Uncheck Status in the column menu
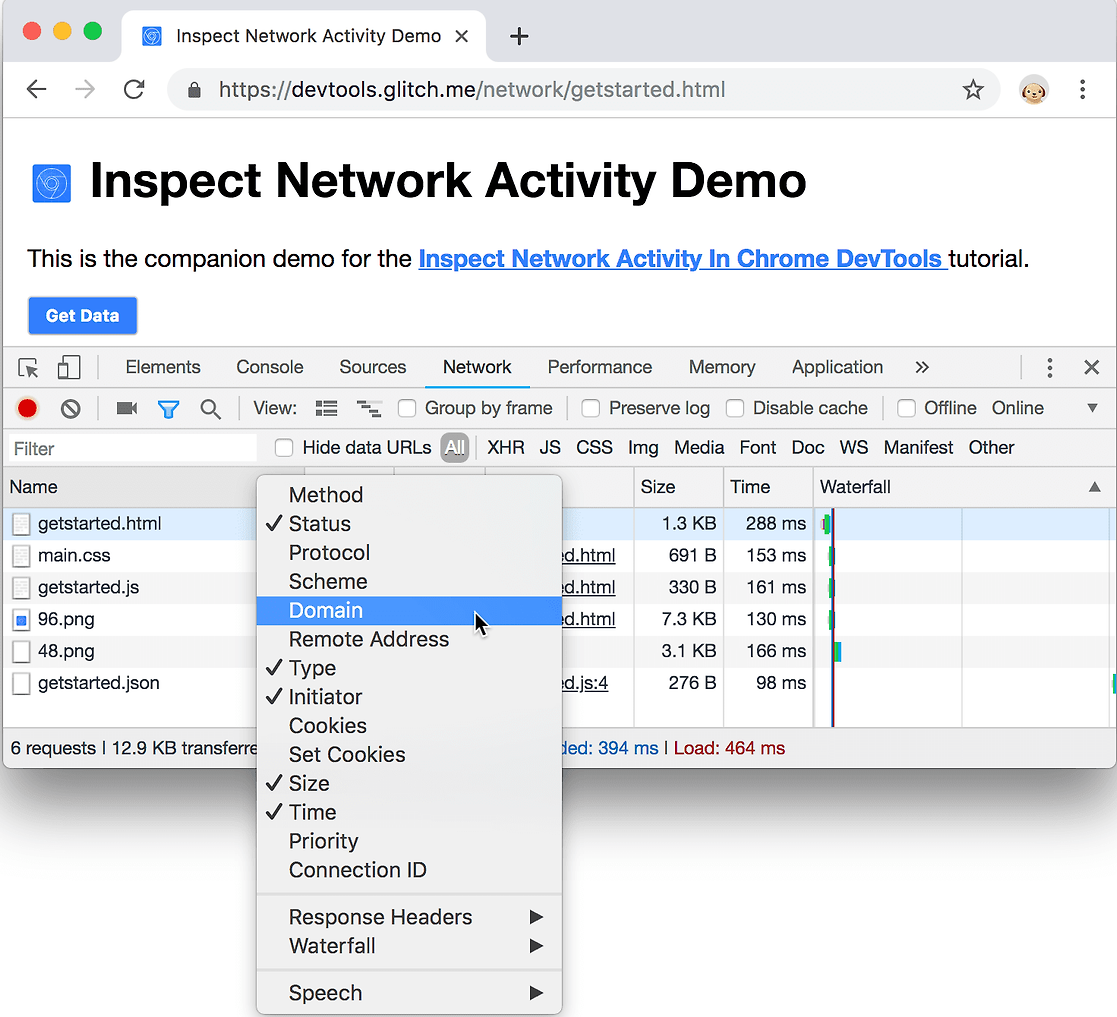1117x1017 pixels. point(409,524)
